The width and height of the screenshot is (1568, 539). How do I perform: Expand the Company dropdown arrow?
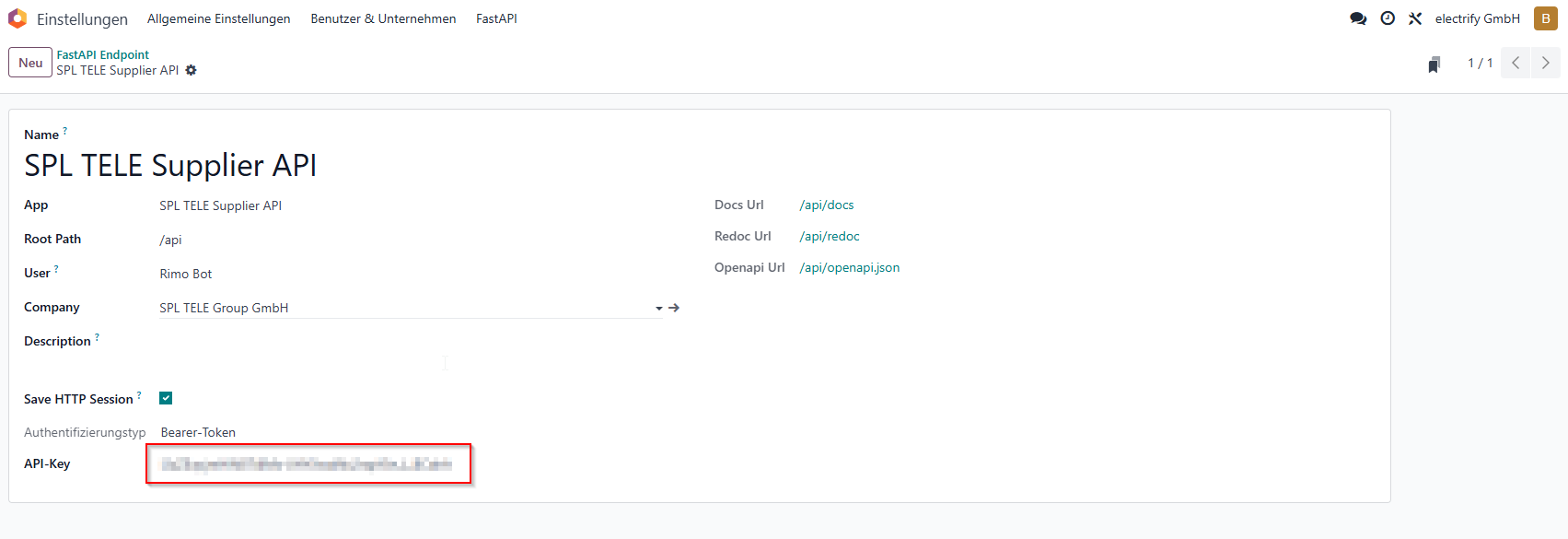click(659, 309)
